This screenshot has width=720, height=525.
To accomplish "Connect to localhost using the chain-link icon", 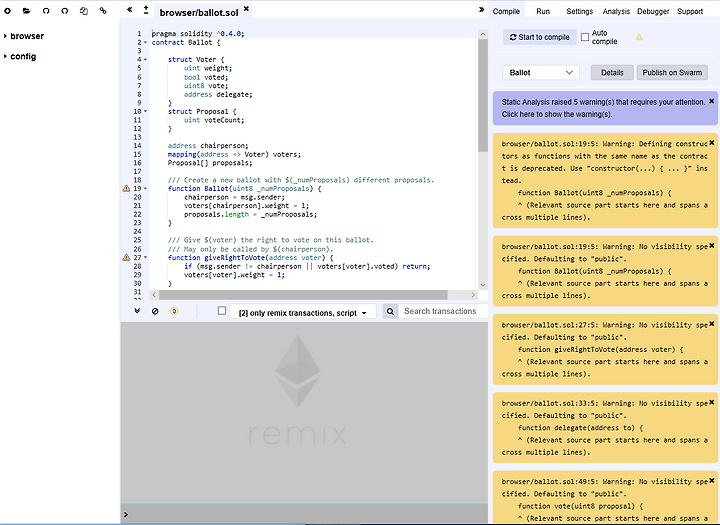I will 103,11.
